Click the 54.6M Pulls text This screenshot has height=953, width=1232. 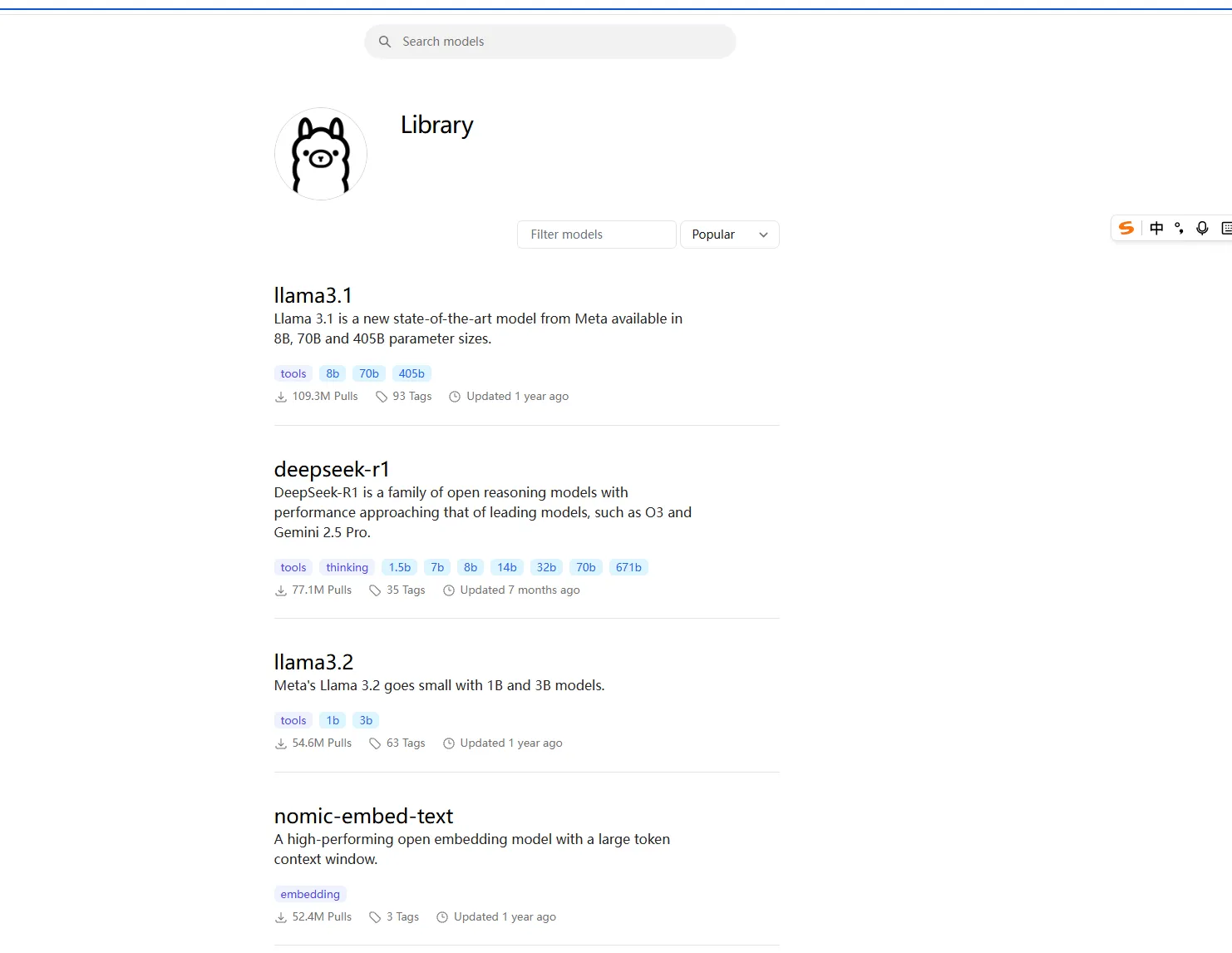(x=322, y=743)
